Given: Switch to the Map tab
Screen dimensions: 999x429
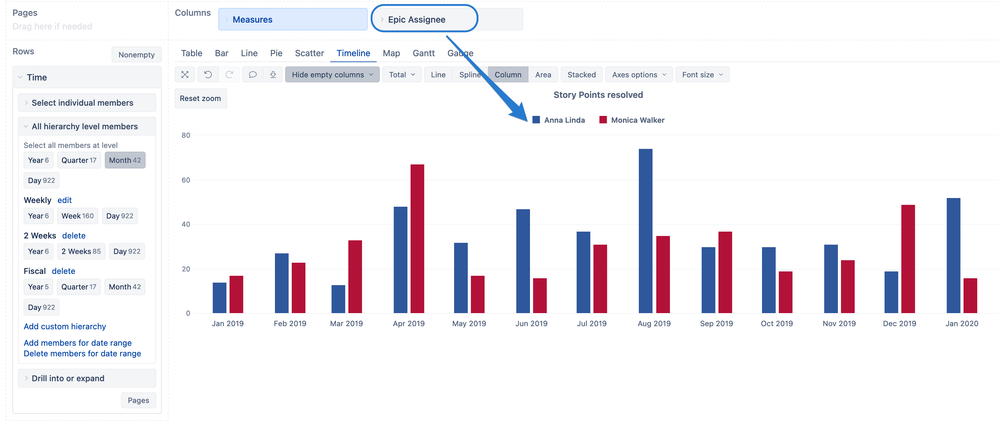Looking at the screenshot, I should coord(391,53).
